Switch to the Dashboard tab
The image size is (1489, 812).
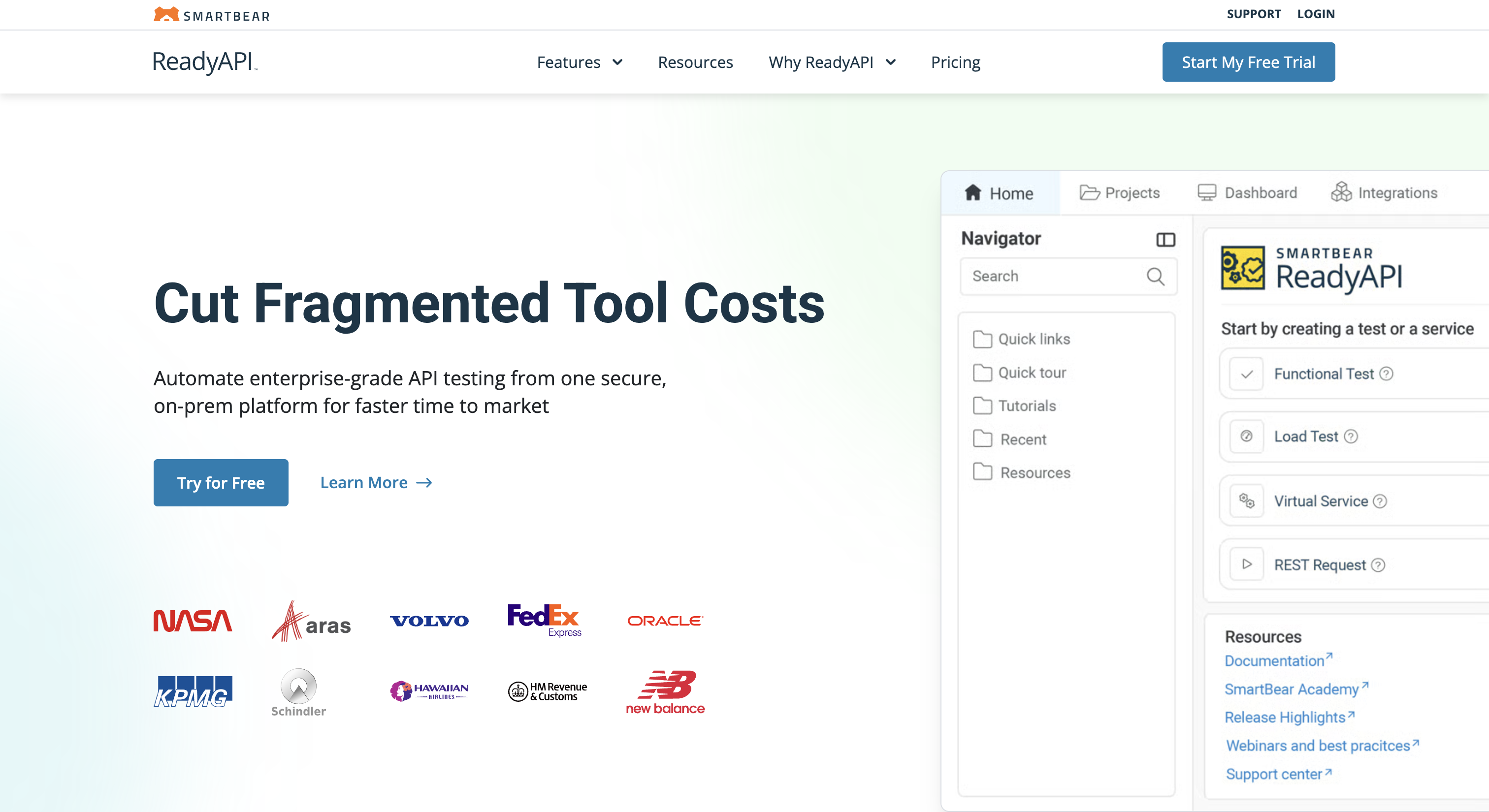coord(1247,193)
